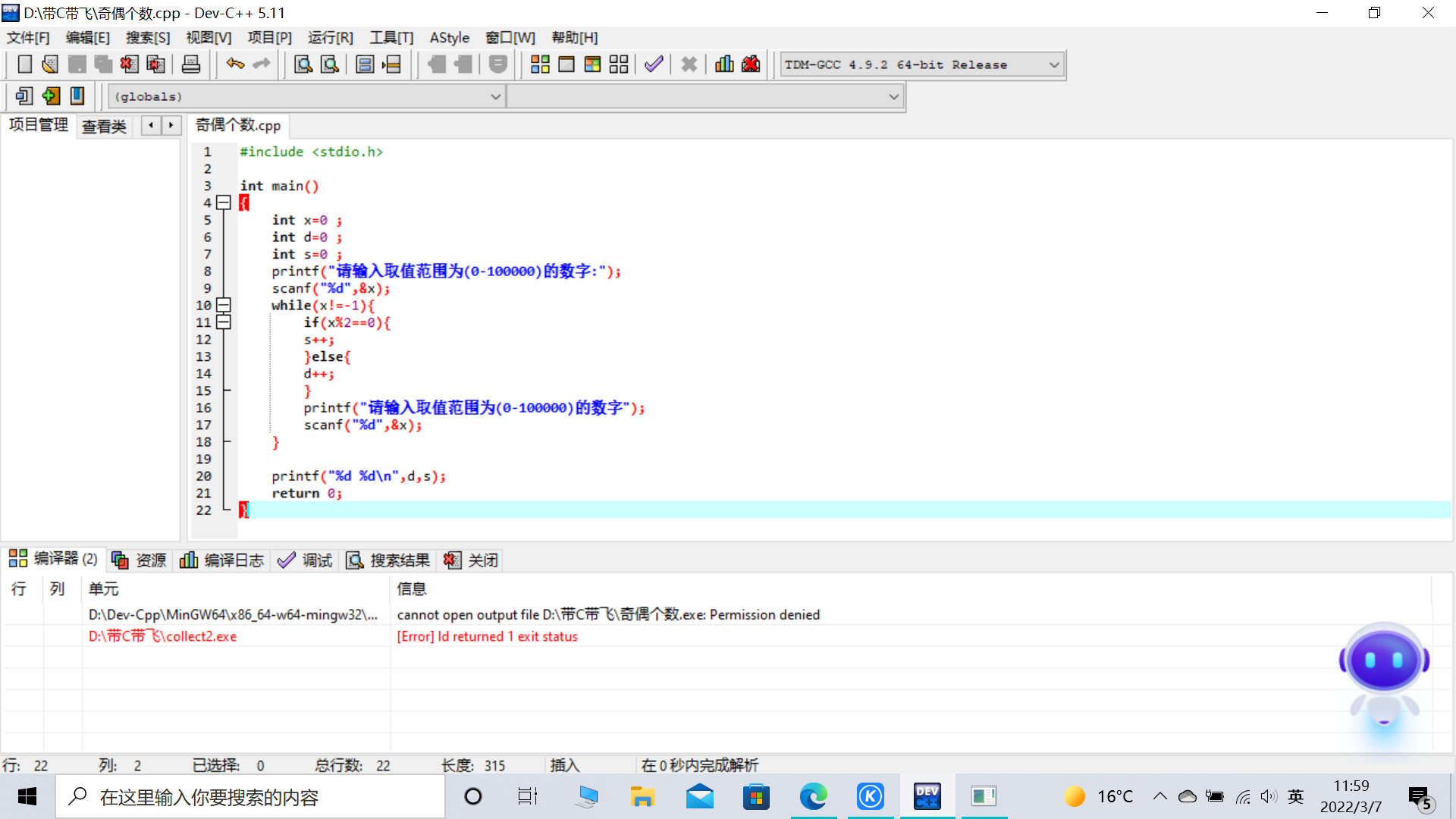Click the Dev-C++ taskbar icon

[927, 796]
